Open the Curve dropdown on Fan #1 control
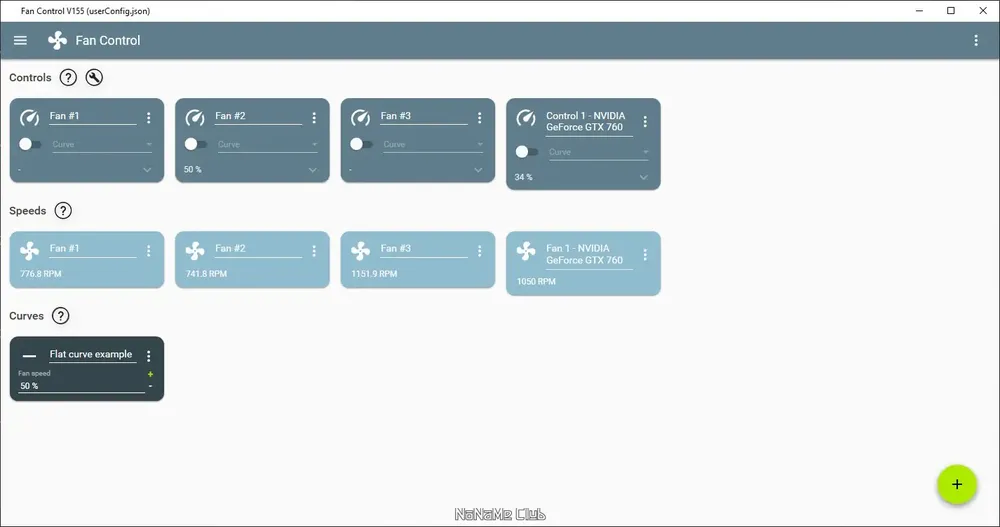This screenshot has width=1000, height=527. pos(102,145)
